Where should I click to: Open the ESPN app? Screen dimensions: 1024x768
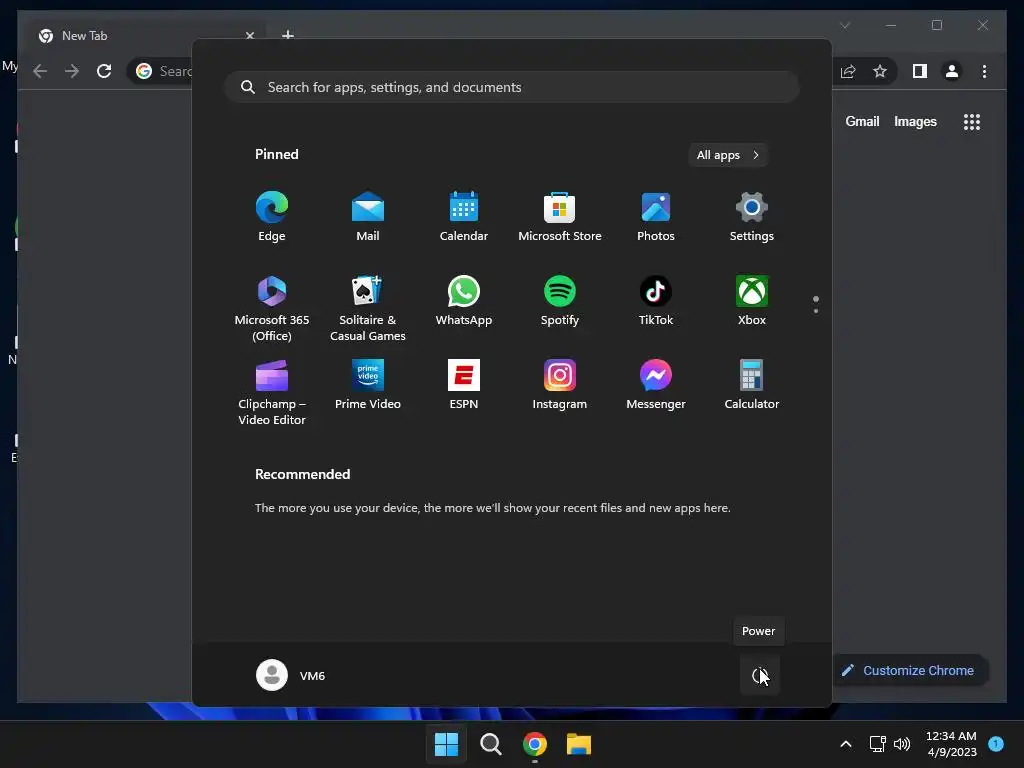464,385
